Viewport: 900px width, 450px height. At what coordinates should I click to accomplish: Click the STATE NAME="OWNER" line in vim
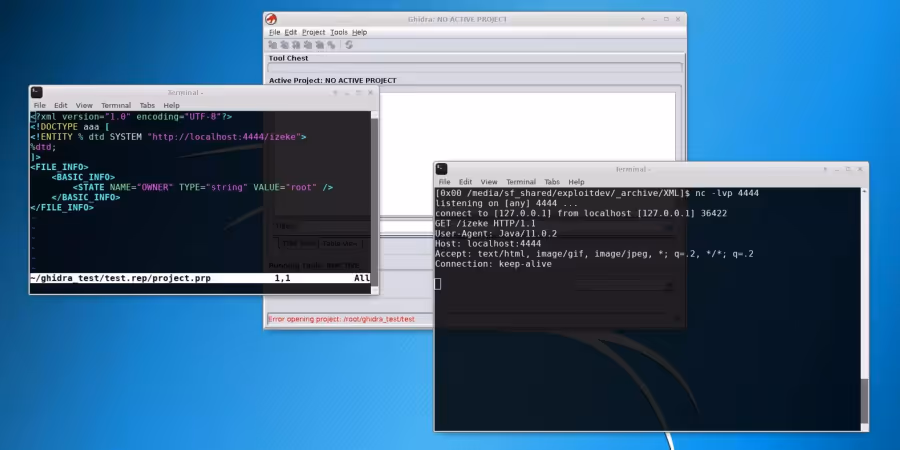203,187
